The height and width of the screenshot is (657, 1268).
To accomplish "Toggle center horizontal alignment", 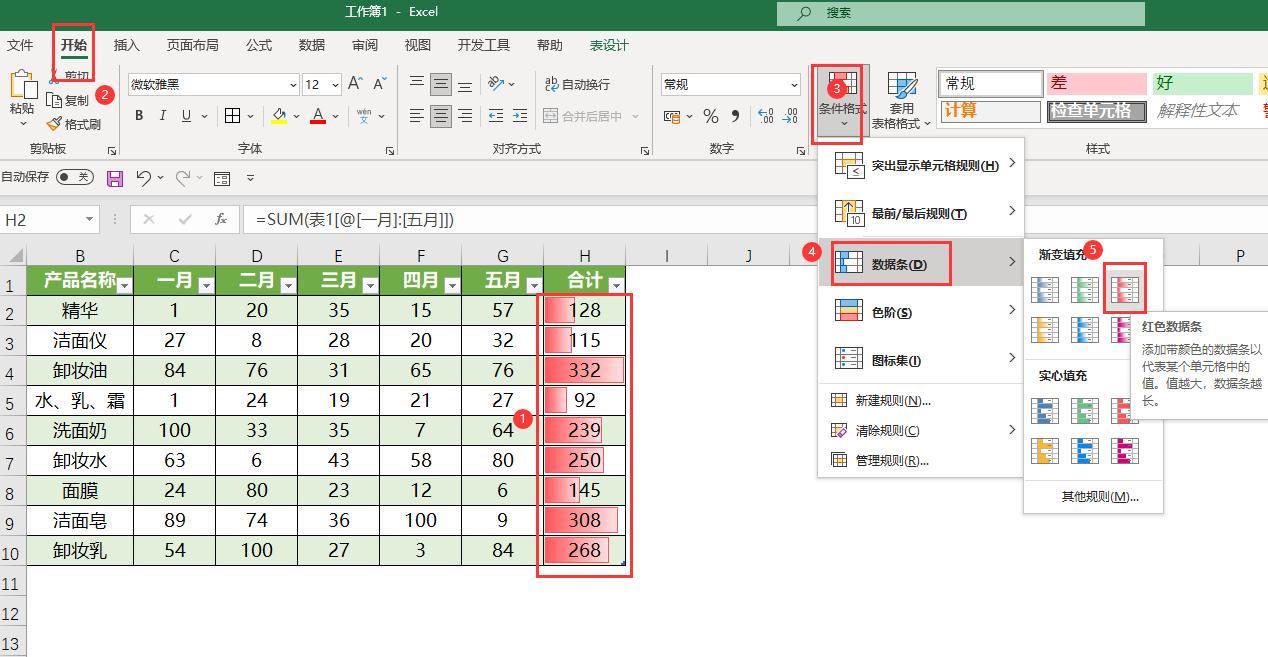I will pyautogui.click(x=441, y=116).
